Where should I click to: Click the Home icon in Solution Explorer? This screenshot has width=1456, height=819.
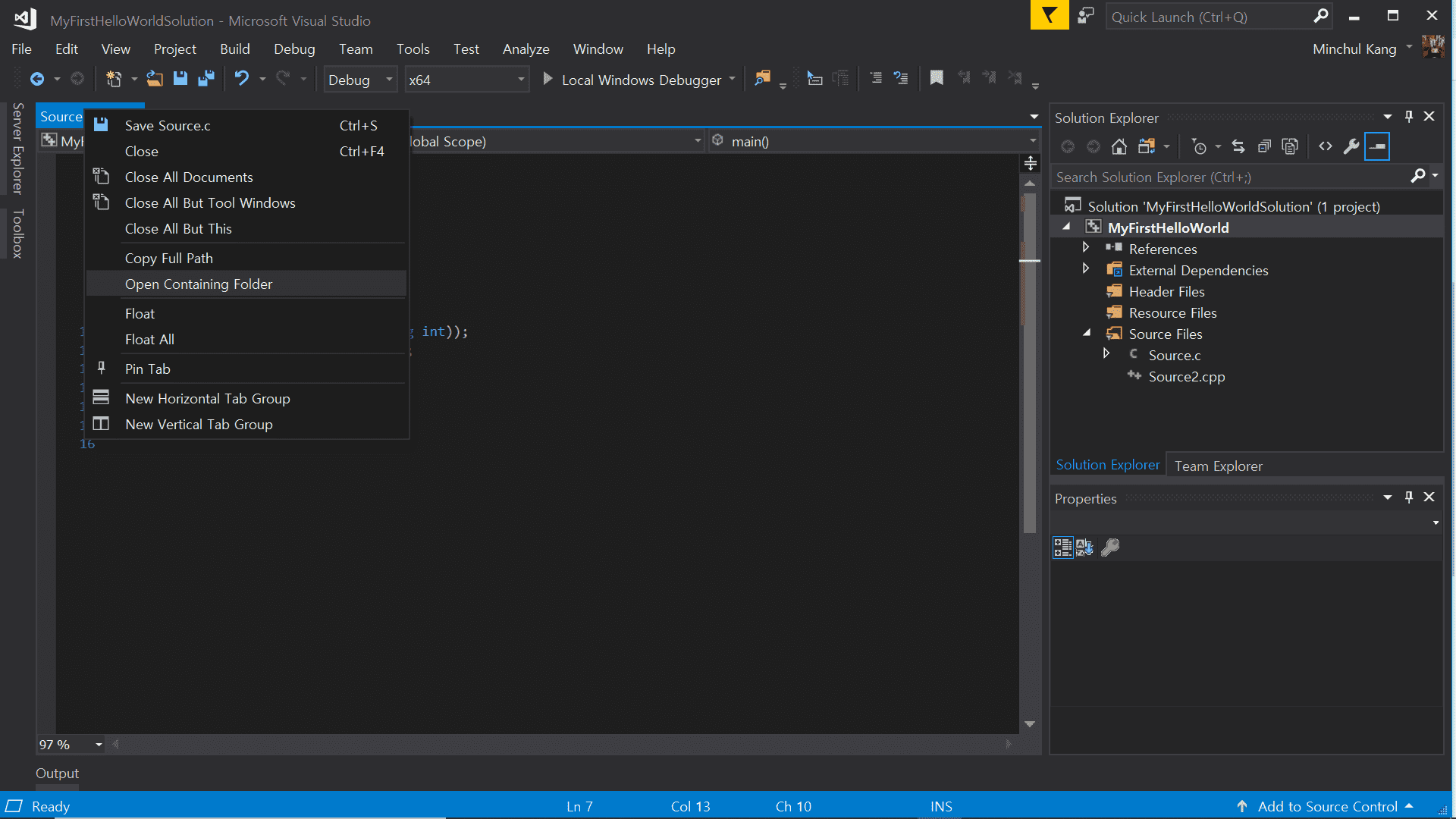1119,146
